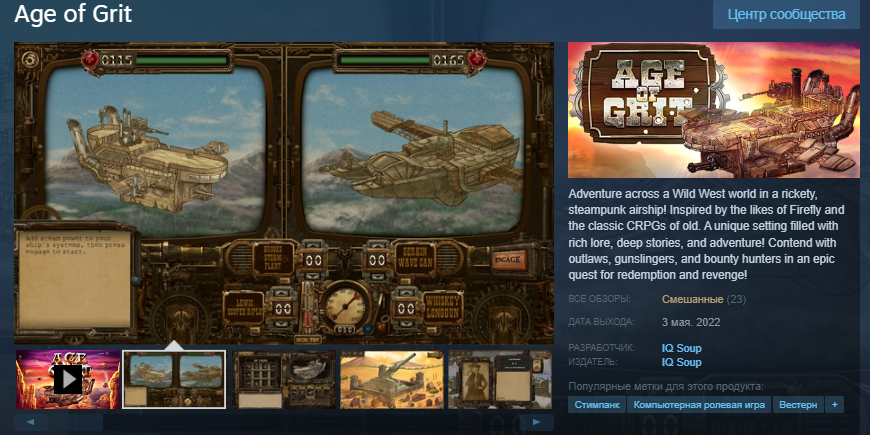The height and width of the screenshot is (435, 870).
Task: Select the Вестерн tag
Action: click(798, 404)
